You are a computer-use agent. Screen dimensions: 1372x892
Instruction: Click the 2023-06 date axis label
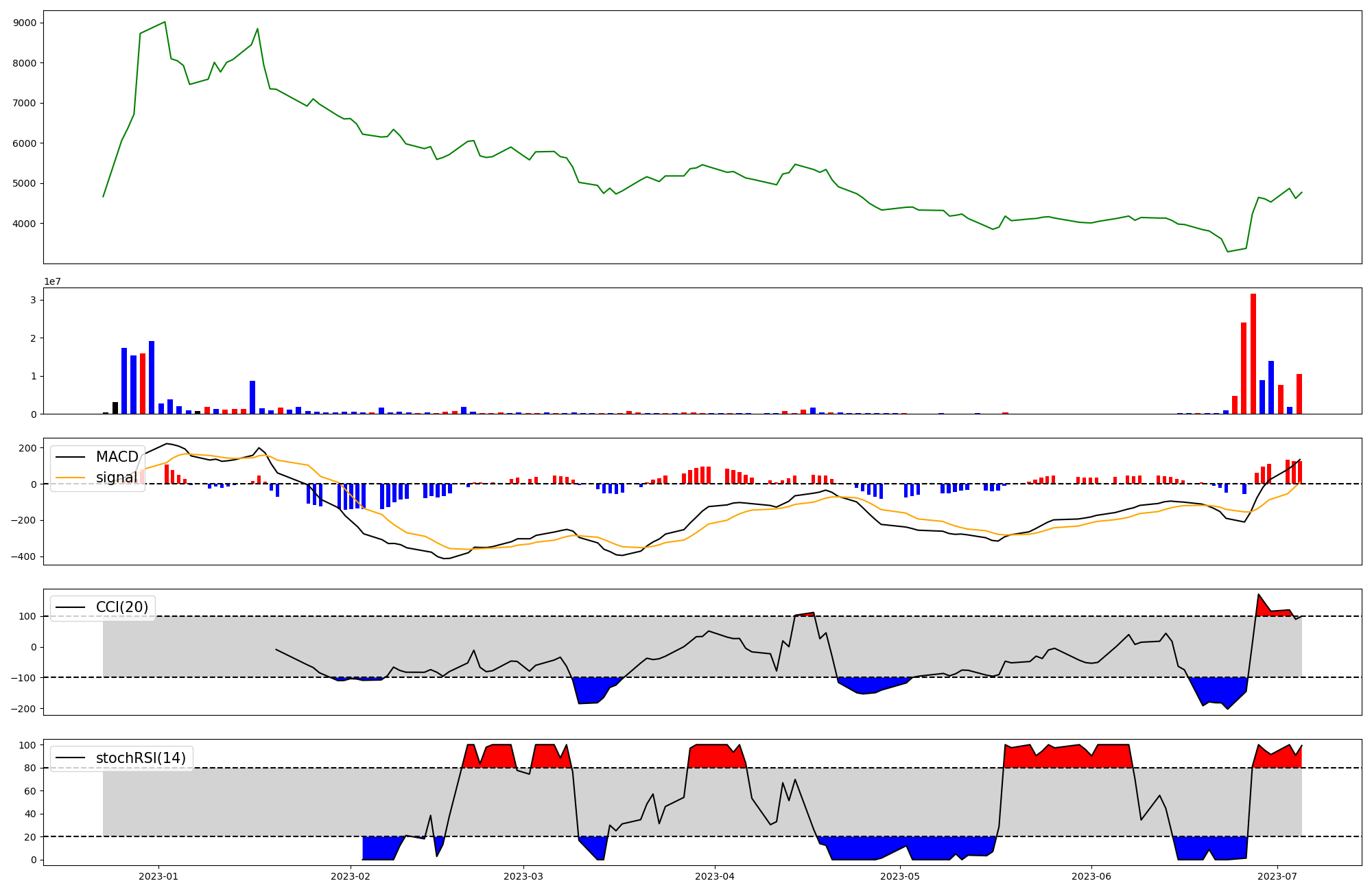click(x=1091, y=876)
